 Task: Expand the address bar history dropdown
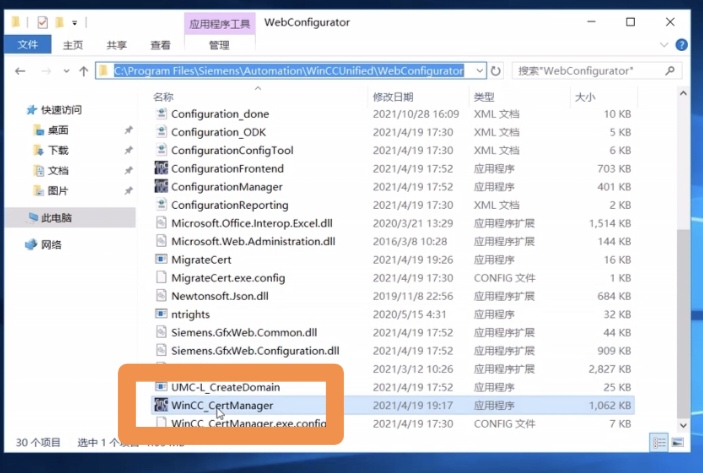tap(479, 71)
